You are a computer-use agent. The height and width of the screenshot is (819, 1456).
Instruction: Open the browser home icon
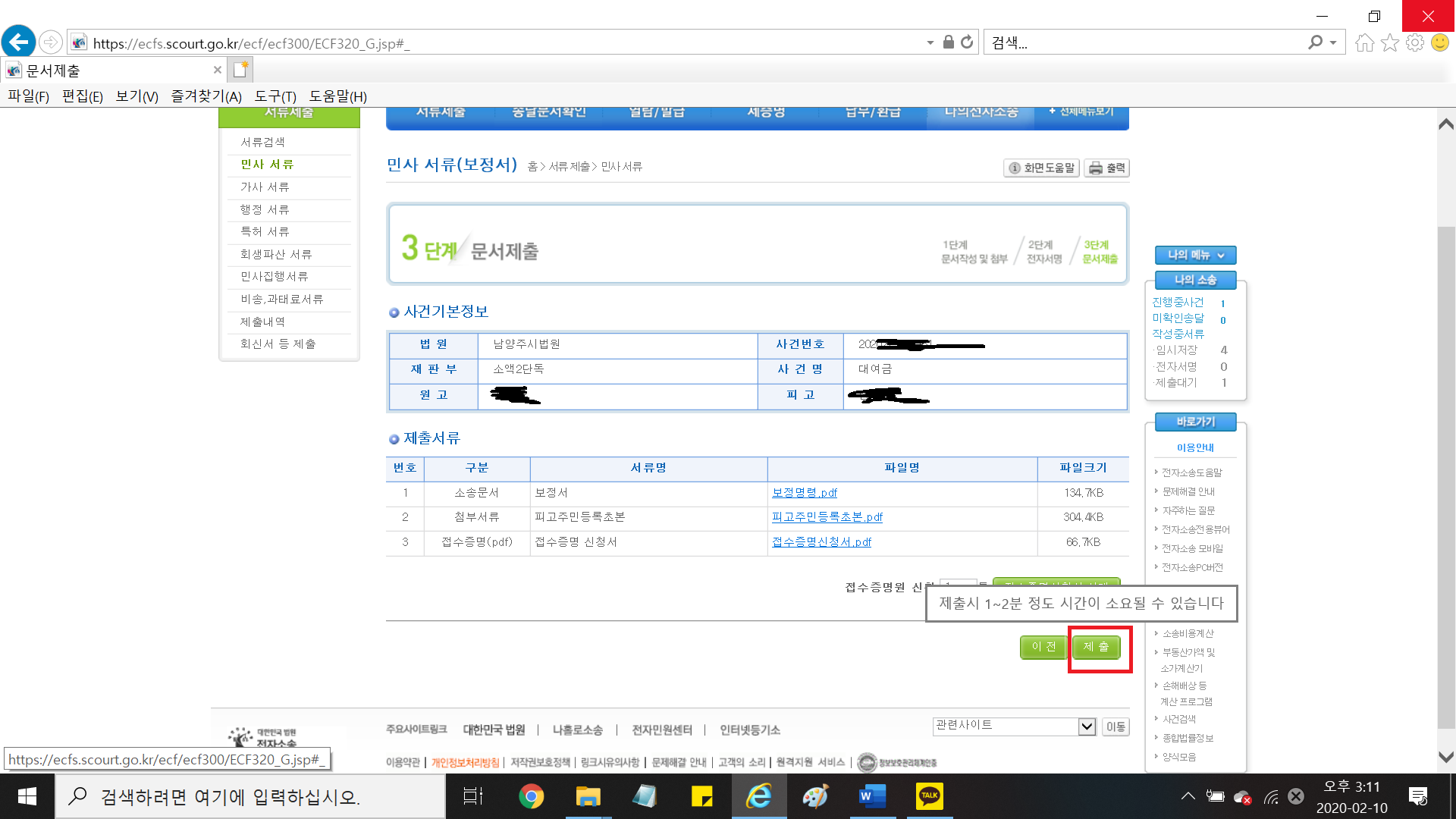[x=1364, y=42]
